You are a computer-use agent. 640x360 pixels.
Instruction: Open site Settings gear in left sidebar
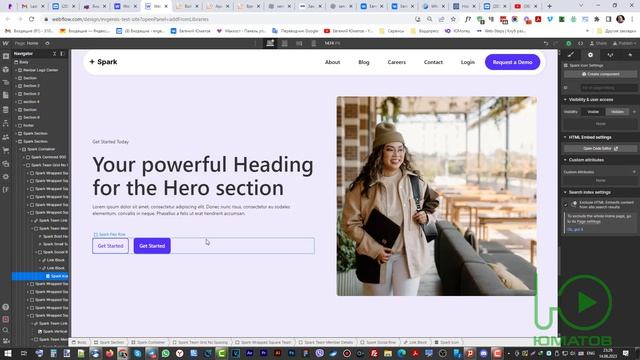pyautogui.click(x=6, y=177)
